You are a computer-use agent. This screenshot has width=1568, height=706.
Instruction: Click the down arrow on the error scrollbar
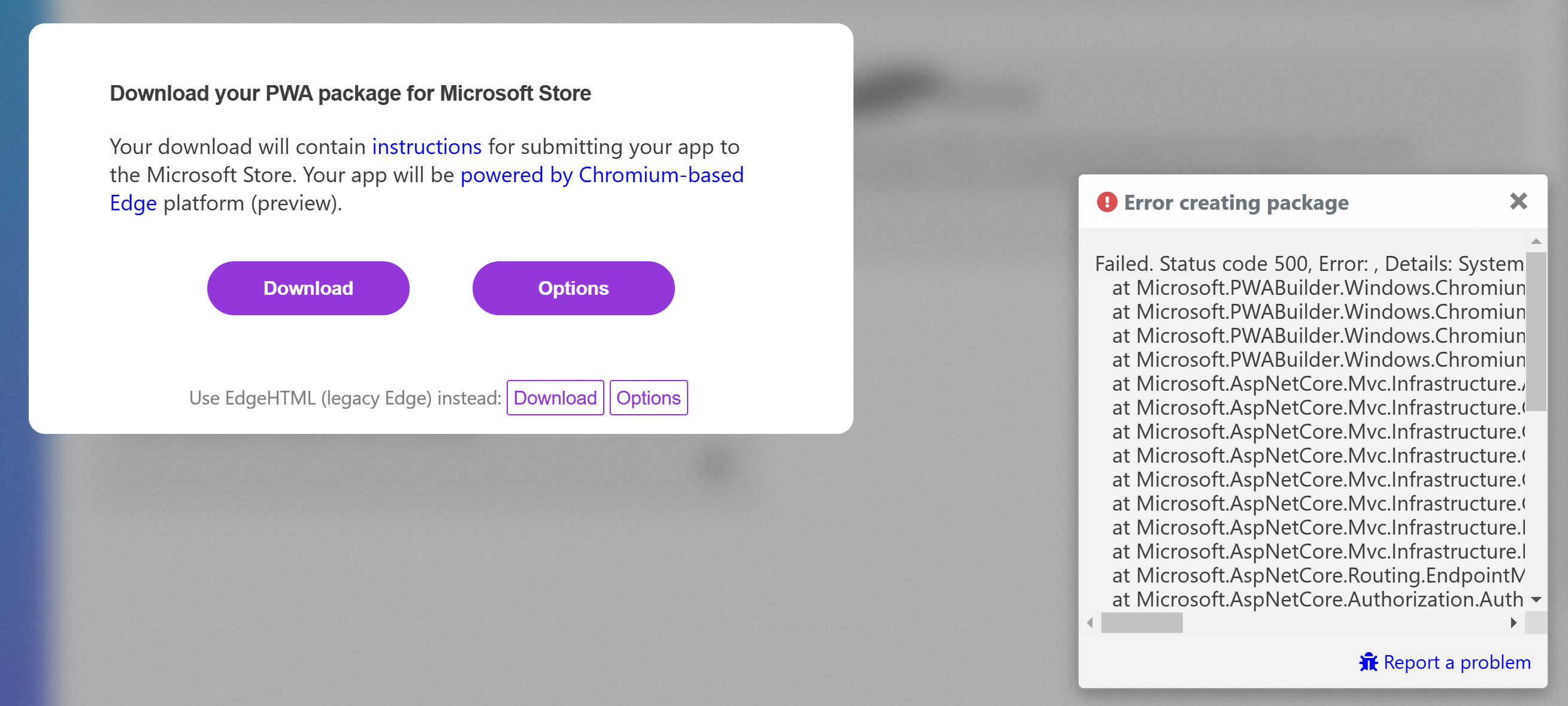coord(1536,599)
